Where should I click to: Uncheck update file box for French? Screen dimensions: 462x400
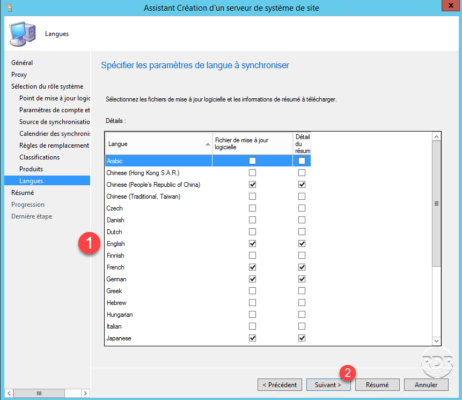click(252, 267)
